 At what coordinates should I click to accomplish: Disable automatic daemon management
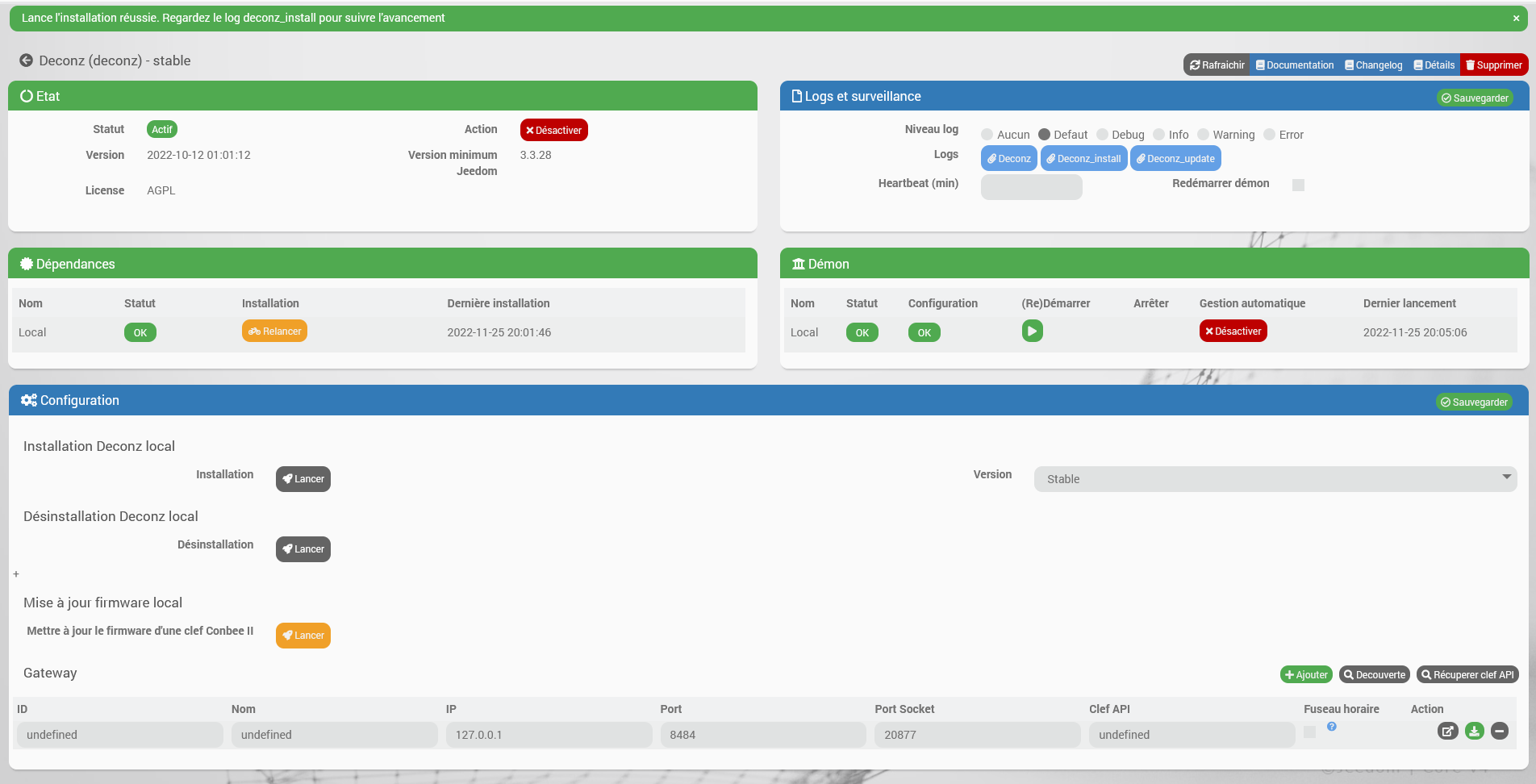[x=1233, y=332]
